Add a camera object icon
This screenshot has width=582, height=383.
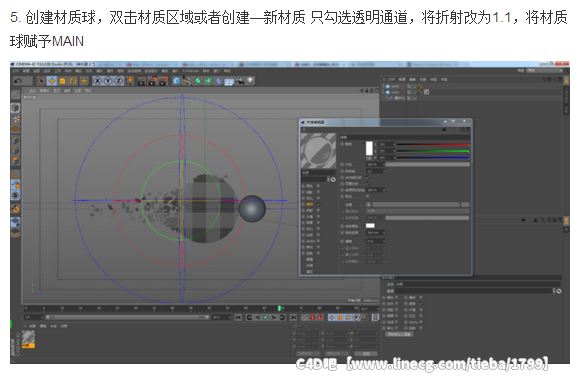point(240,81)
